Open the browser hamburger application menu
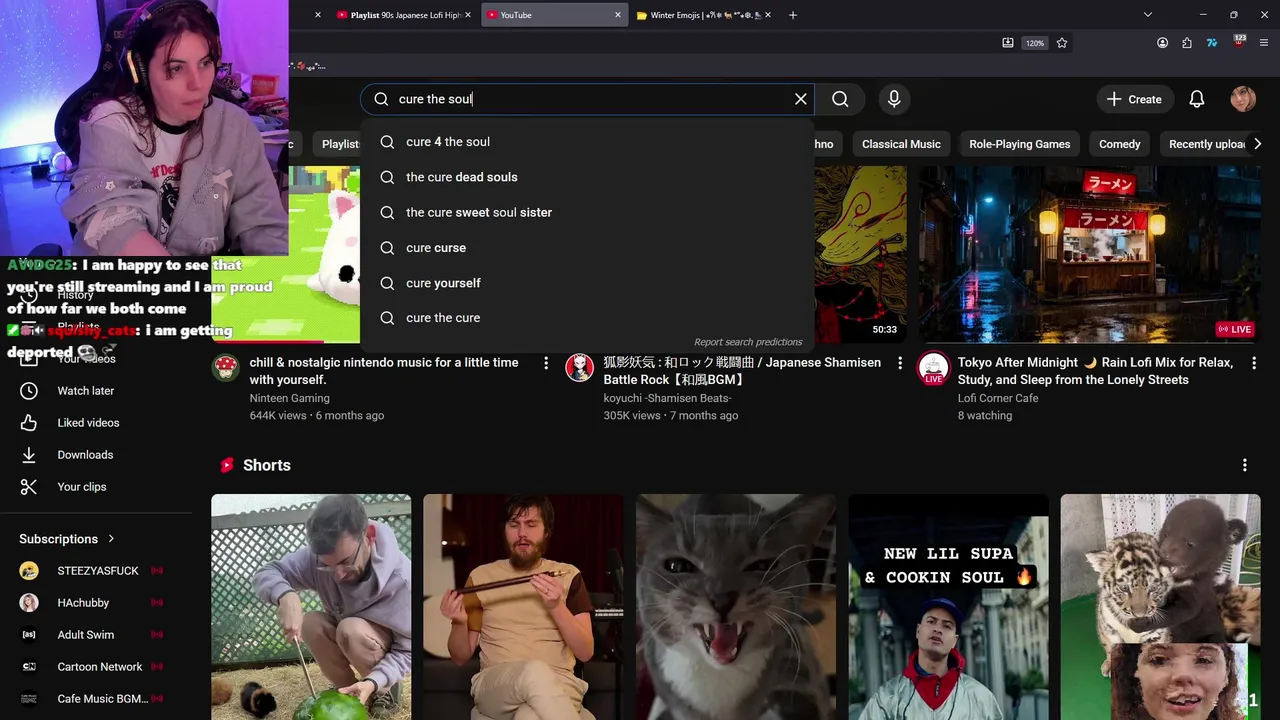This screenshot has height=720, width=1280. click(x=1265, y=43)
